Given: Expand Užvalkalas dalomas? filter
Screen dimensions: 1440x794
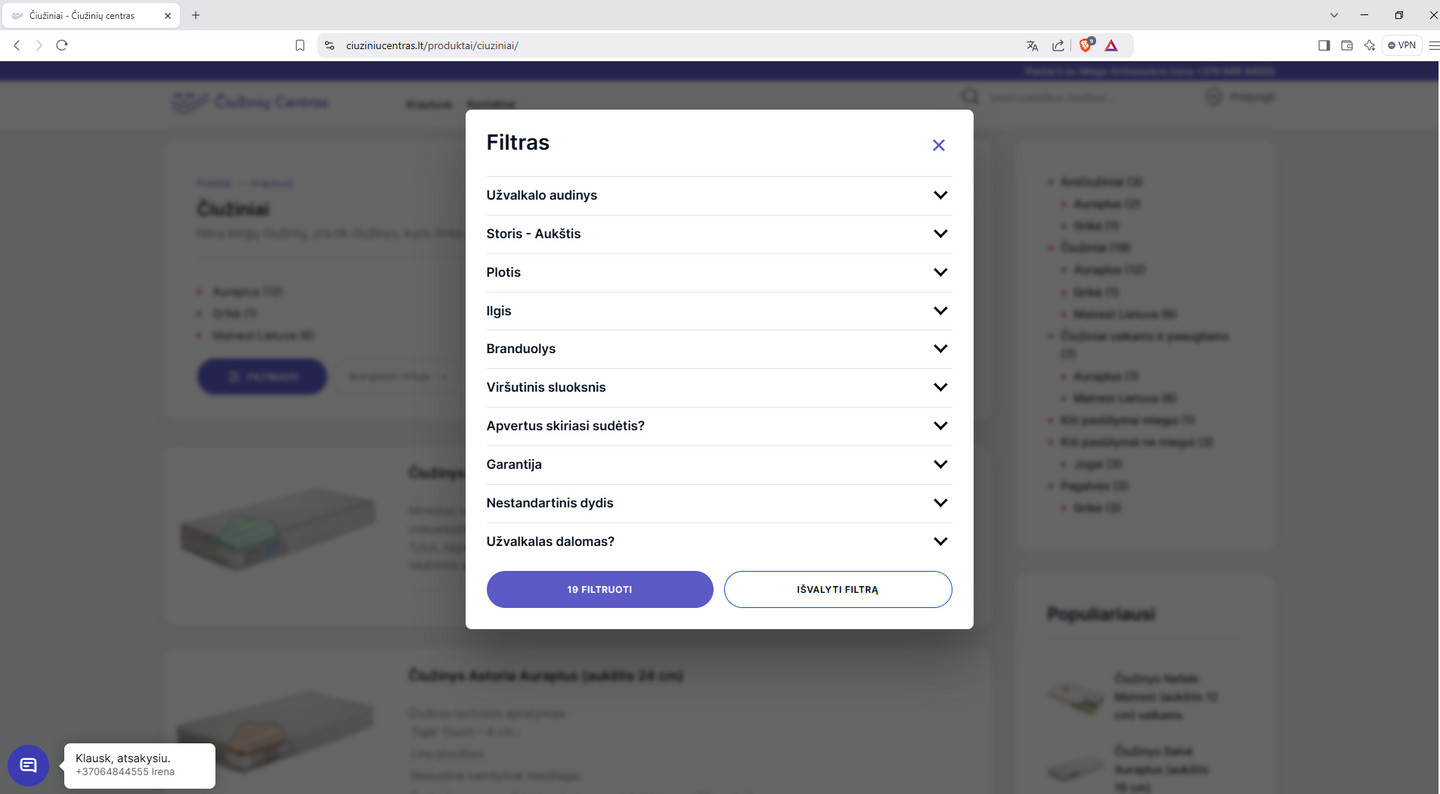Looking at the screenshot, I should (x=719, y=541).
